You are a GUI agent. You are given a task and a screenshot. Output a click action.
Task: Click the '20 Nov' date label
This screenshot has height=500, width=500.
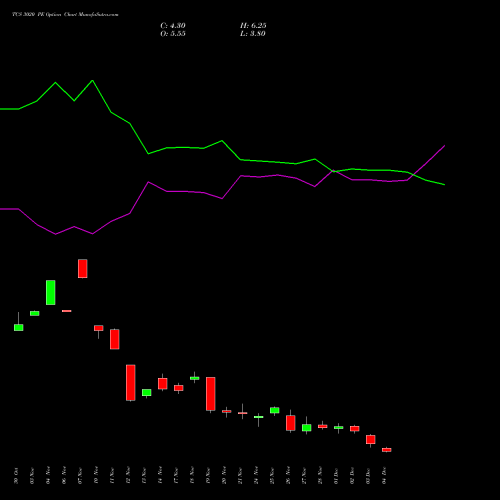point(224,476)
